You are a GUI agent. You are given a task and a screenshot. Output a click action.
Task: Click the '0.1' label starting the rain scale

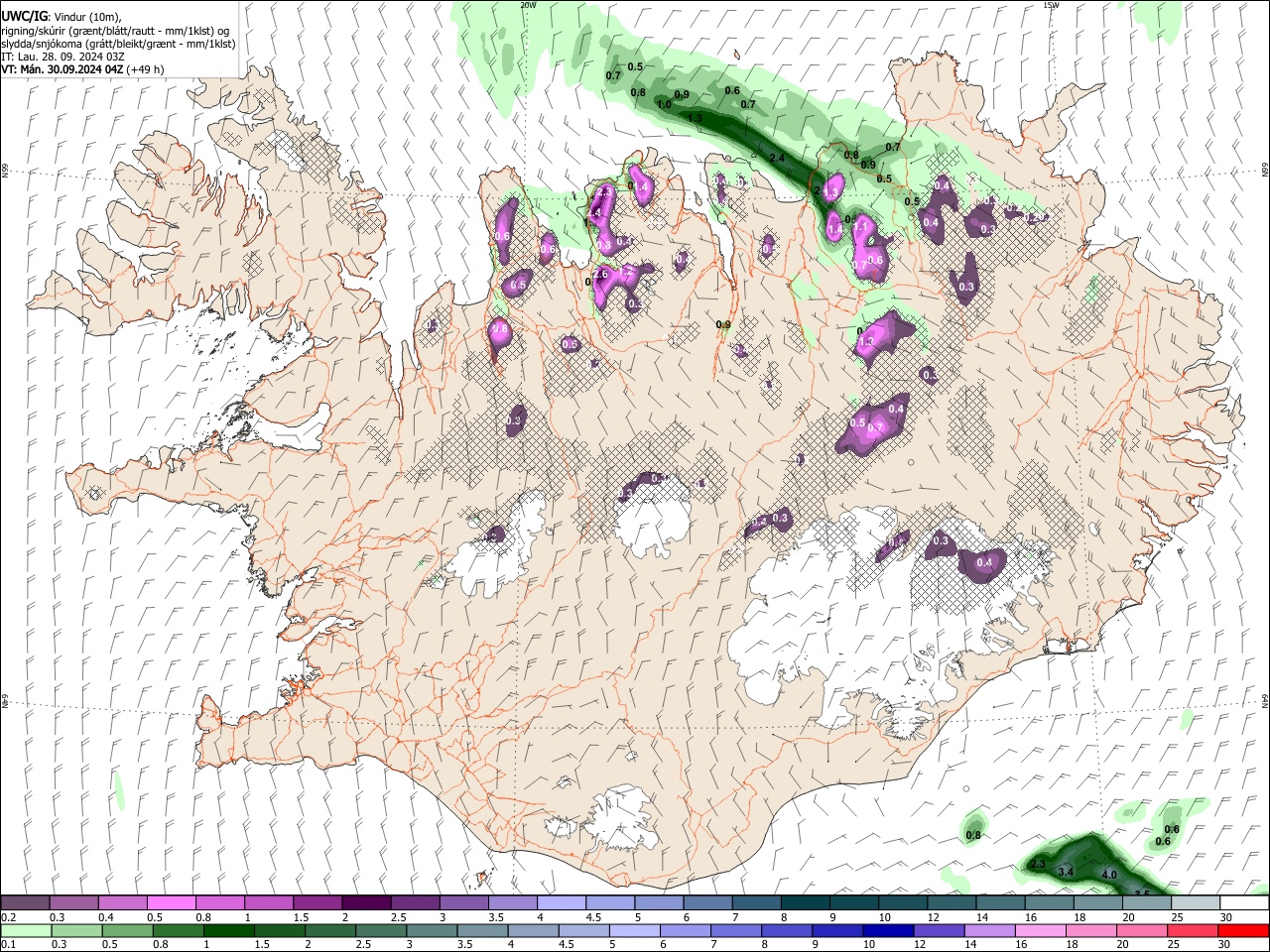click(x=9, y=944)
